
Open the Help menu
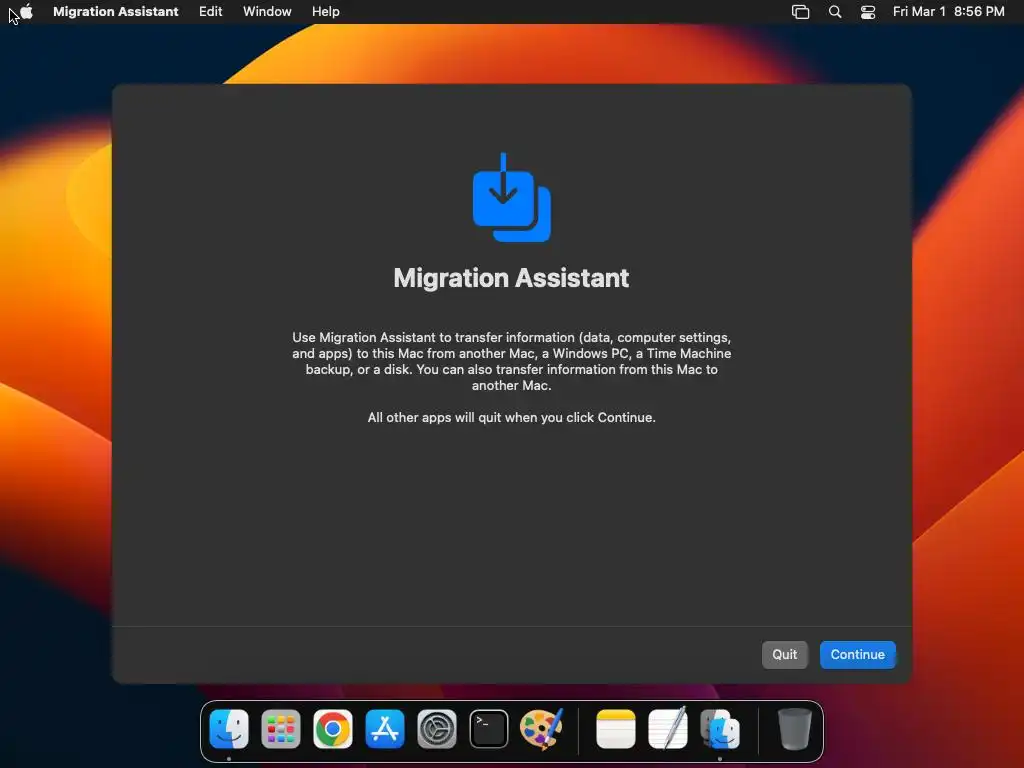point(325,11)
